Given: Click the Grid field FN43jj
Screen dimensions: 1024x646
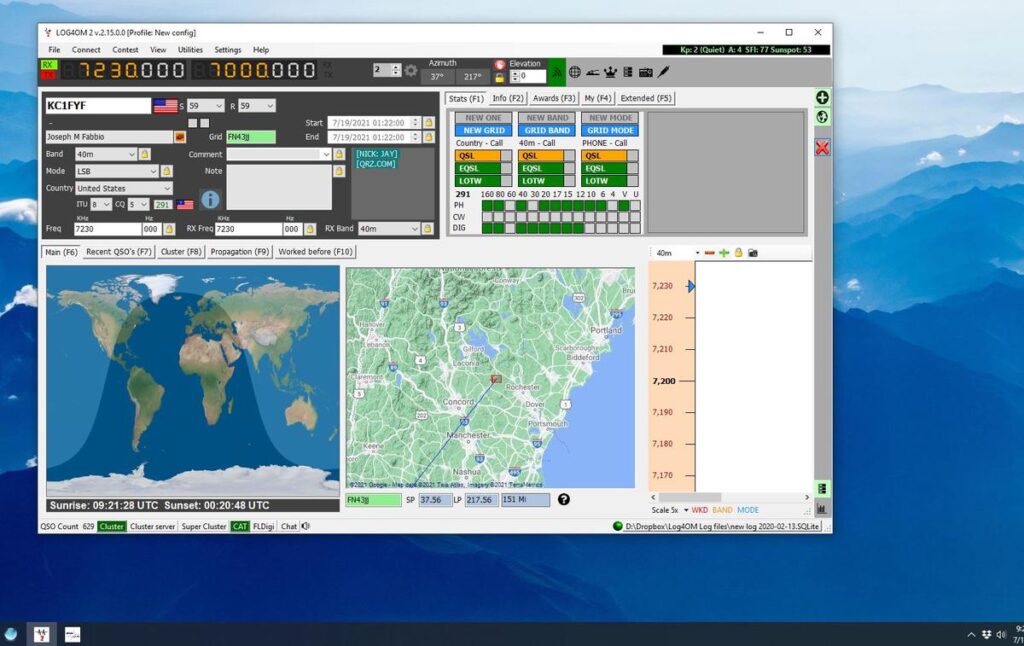Looking at the screenshot, I should (x=251, y=137).
